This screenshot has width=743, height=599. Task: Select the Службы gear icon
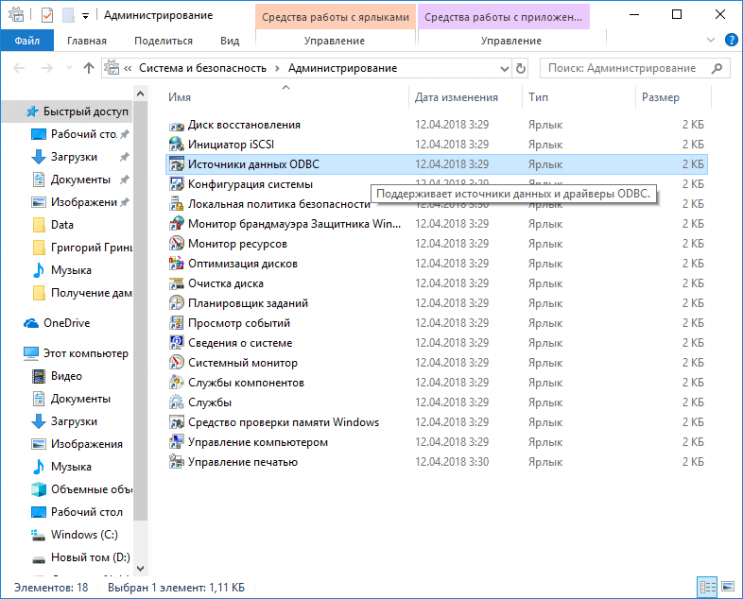pyautogui.click(x=176, y=402)
